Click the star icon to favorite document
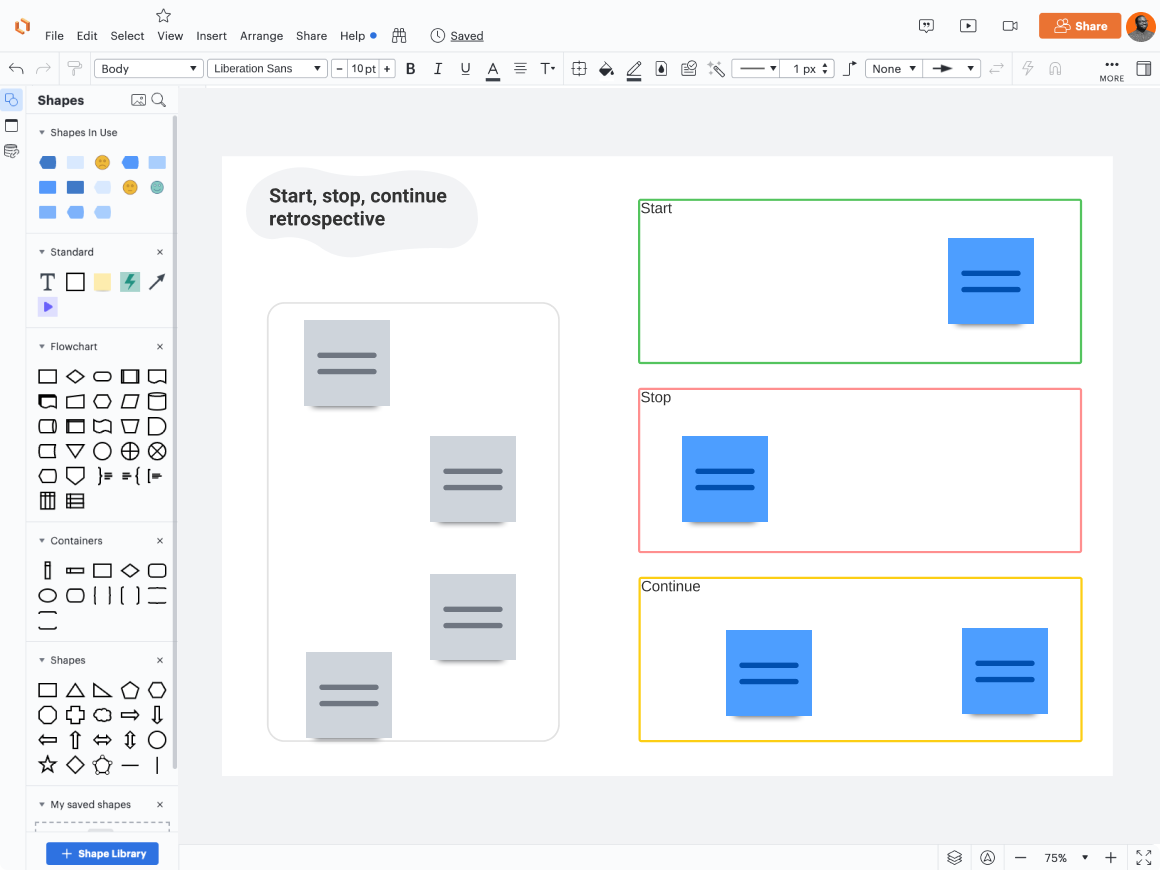 tap(164, 15)
